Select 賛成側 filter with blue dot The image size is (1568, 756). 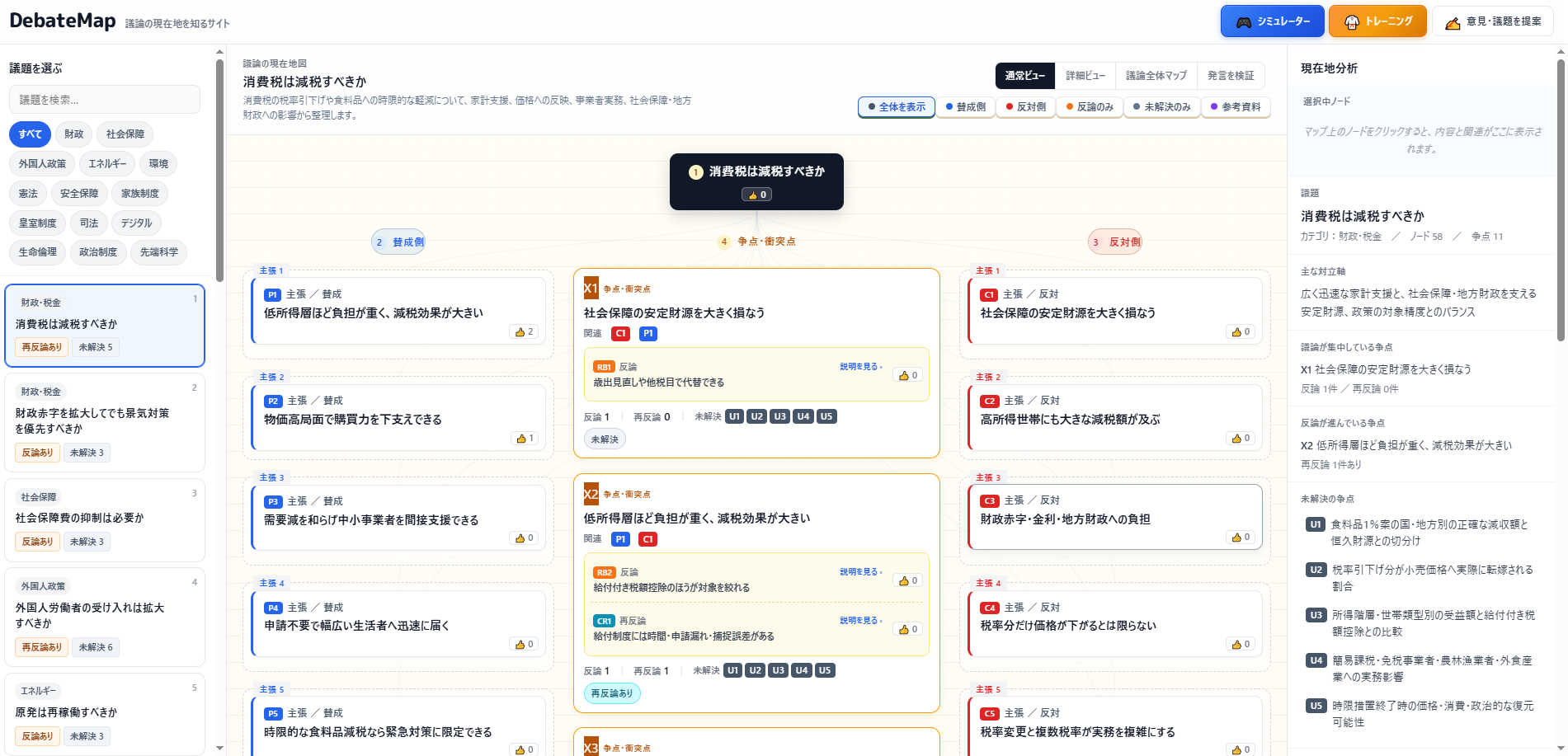point(966,107)
